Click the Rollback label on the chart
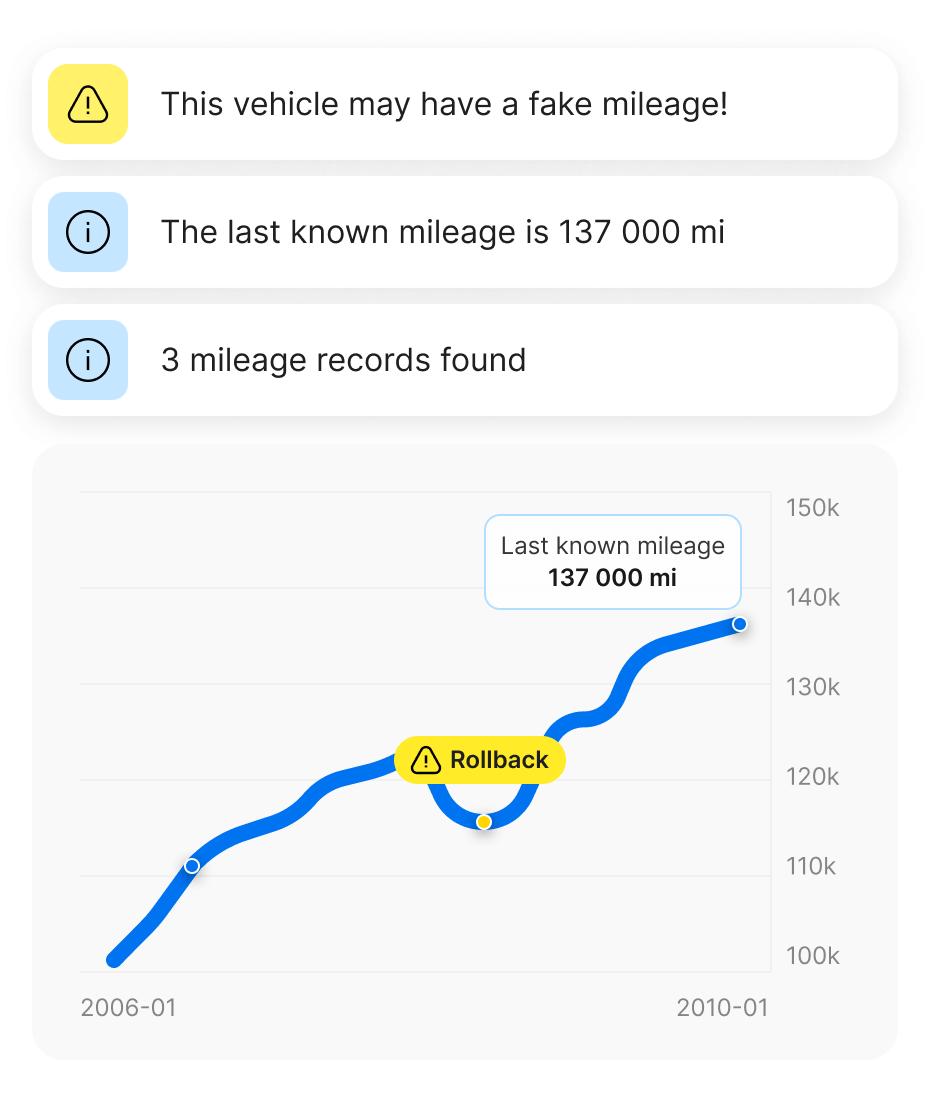930x1102 pixels. [x=499, y=760]
